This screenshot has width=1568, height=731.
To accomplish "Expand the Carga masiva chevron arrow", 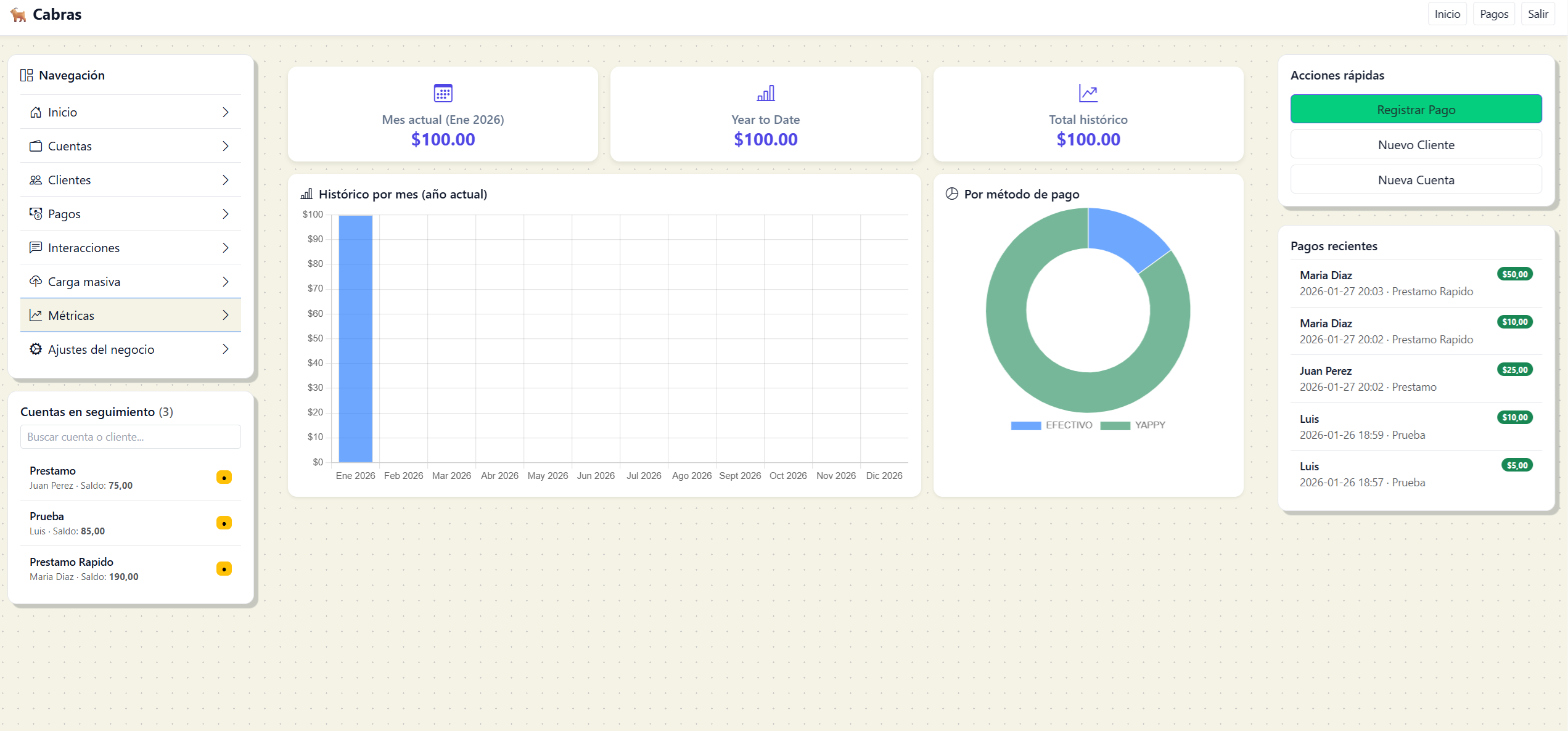I will pyautogui.click(x=226, y=282).
